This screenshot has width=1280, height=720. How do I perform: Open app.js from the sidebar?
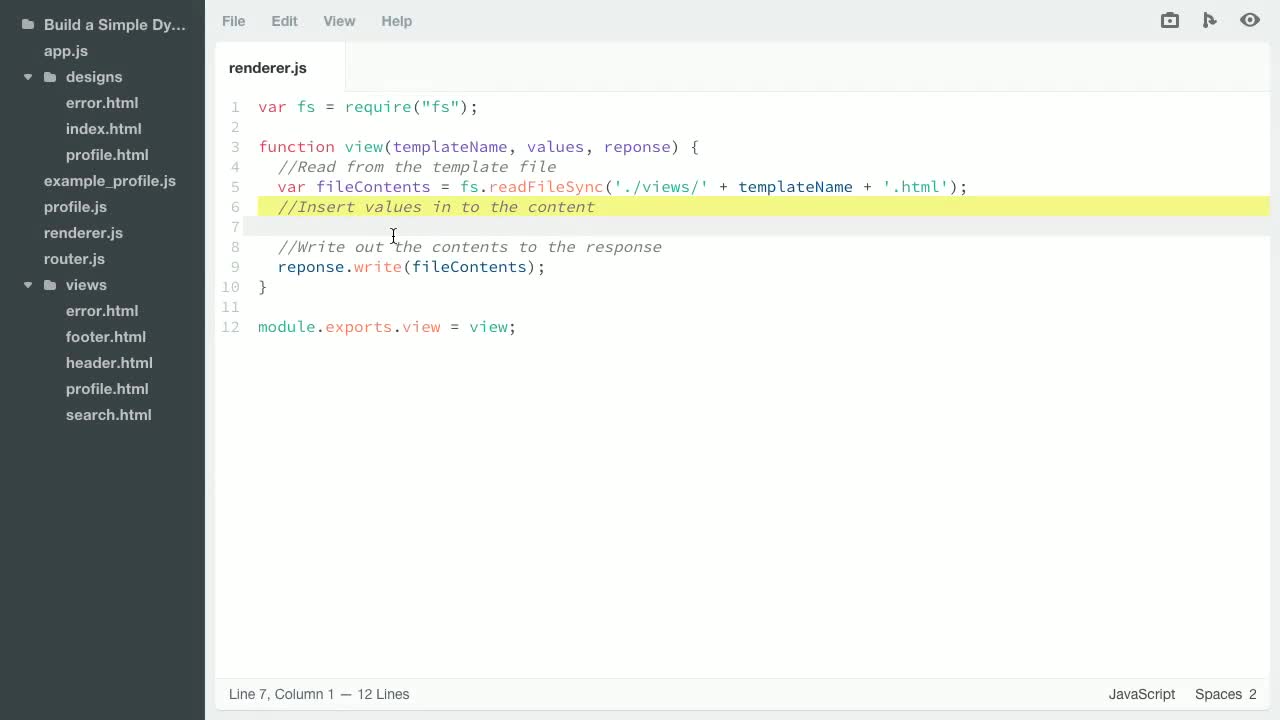coord(65,51)
